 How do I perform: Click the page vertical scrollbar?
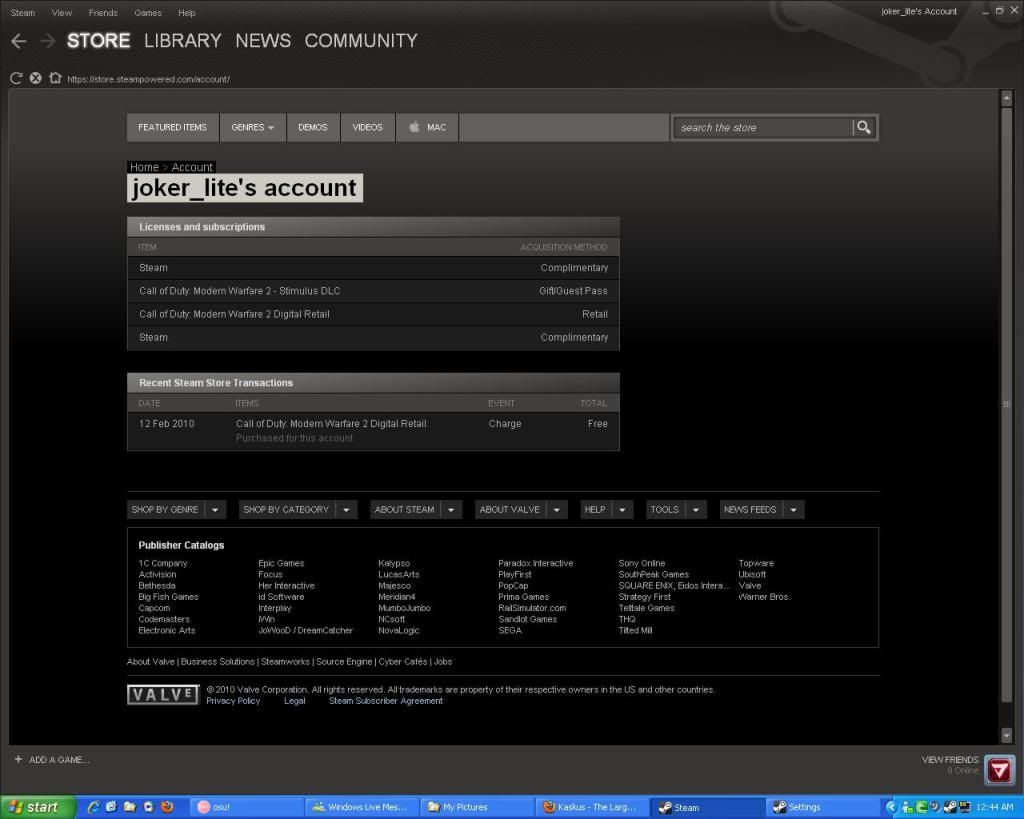point(1006,405)
